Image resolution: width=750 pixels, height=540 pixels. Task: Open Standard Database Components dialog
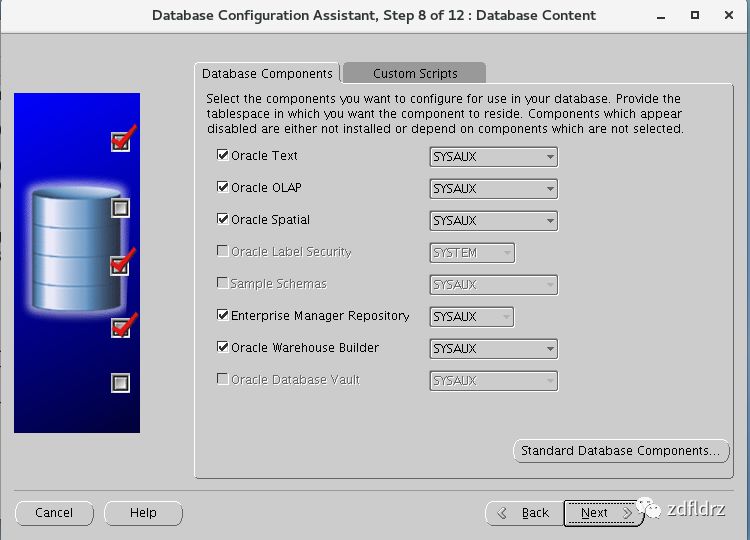pos(621,451)
